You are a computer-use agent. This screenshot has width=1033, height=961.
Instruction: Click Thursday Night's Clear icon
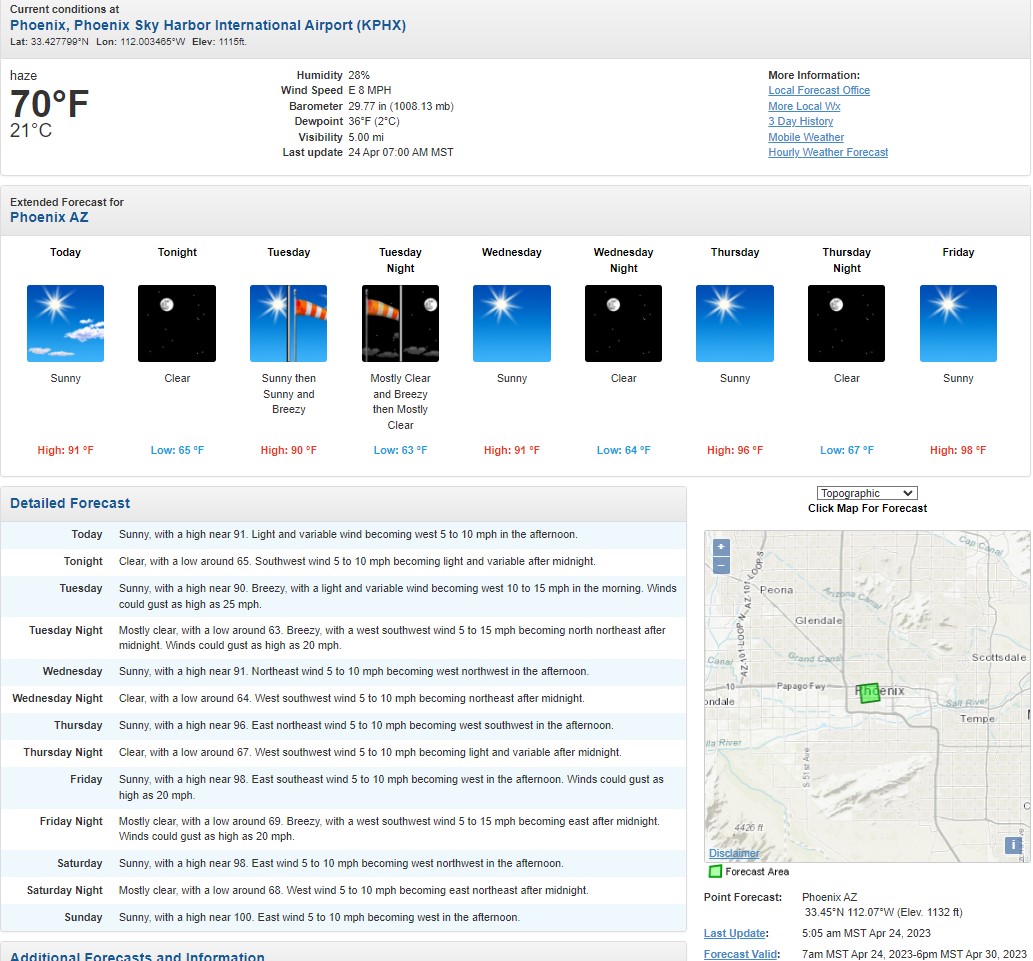coord(846,322)
